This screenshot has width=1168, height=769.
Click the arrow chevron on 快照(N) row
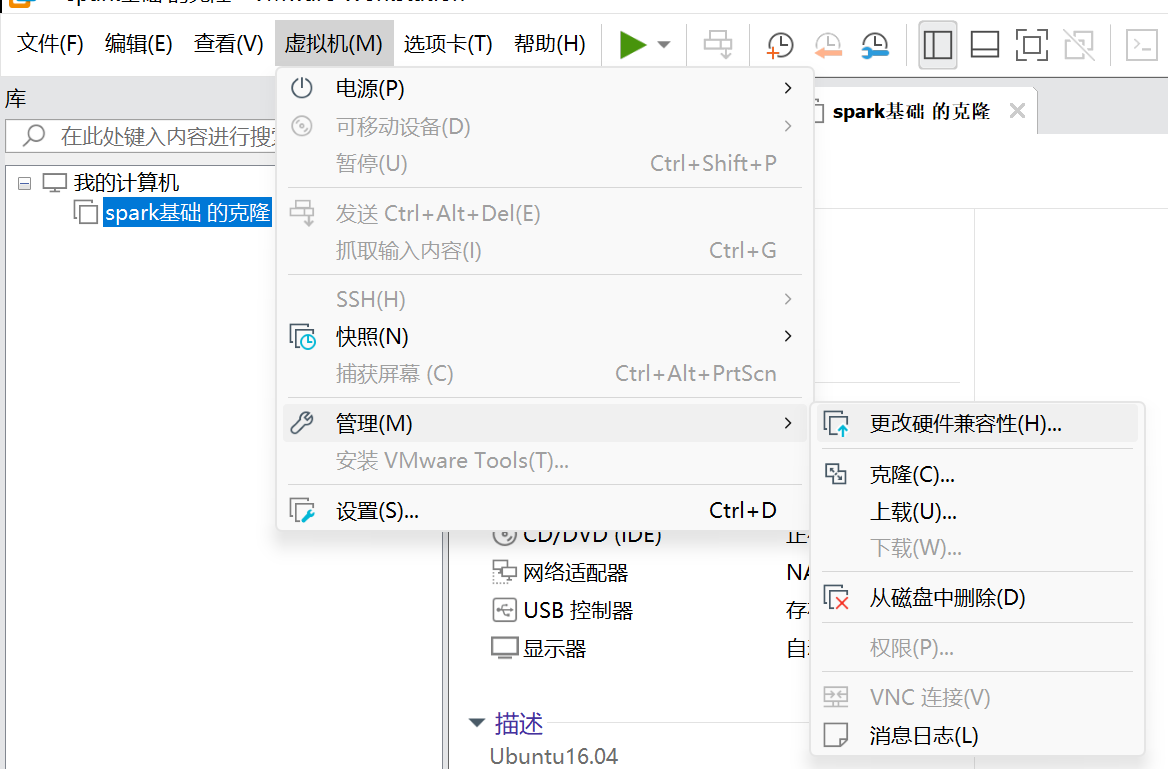tap(788, 337)
